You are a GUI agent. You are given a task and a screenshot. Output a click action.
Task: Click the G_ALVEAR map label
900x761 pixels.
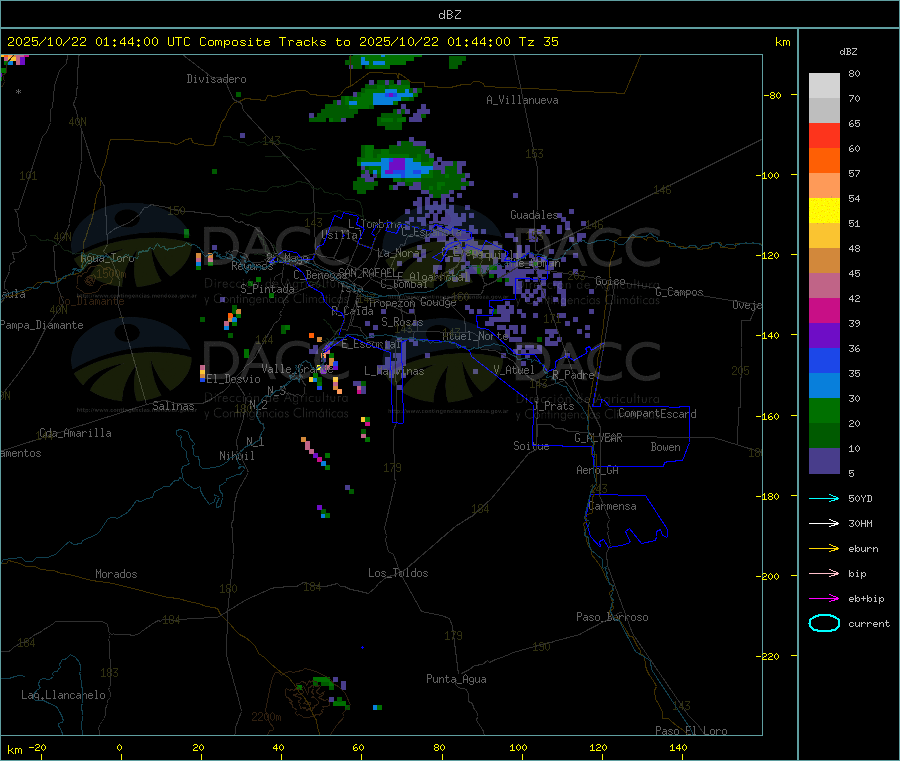click(x=598, y=438)
